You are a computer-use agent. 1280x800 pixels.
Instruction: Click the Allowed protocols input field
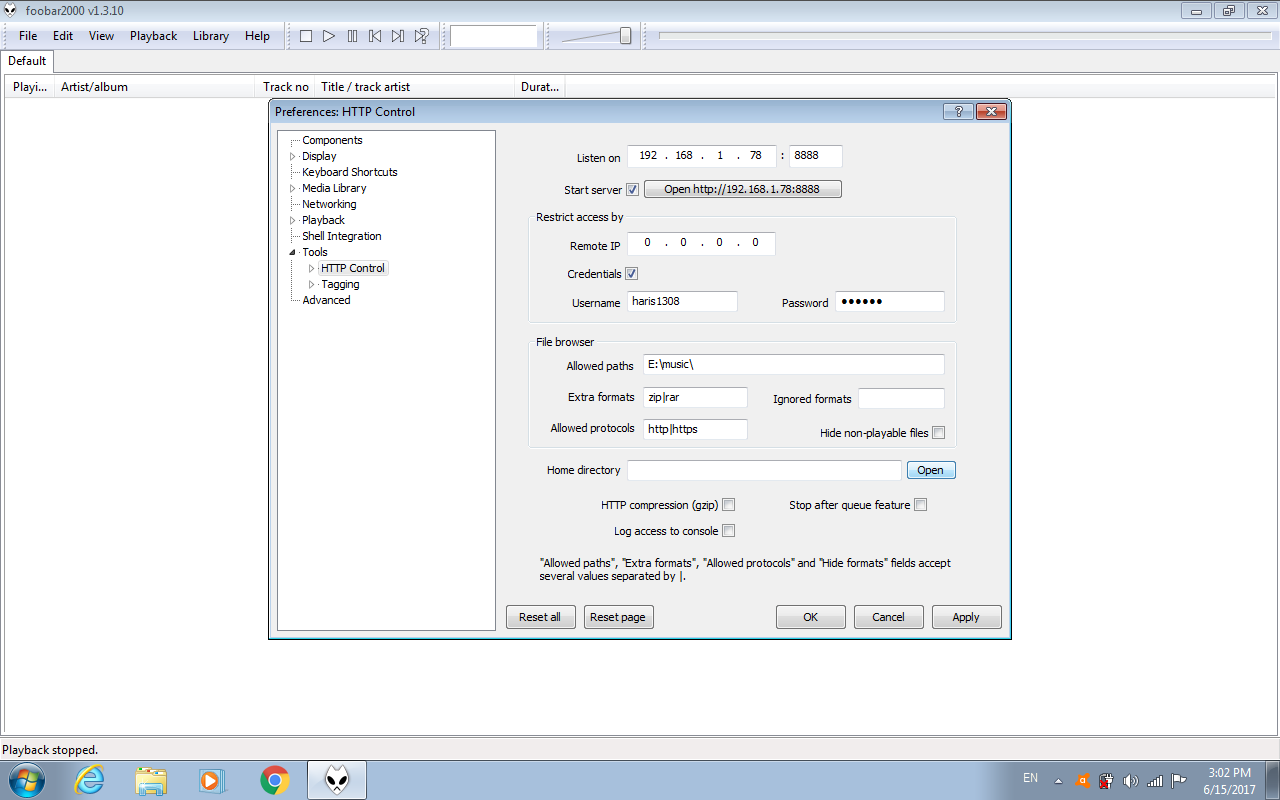[x=696, y=429]
